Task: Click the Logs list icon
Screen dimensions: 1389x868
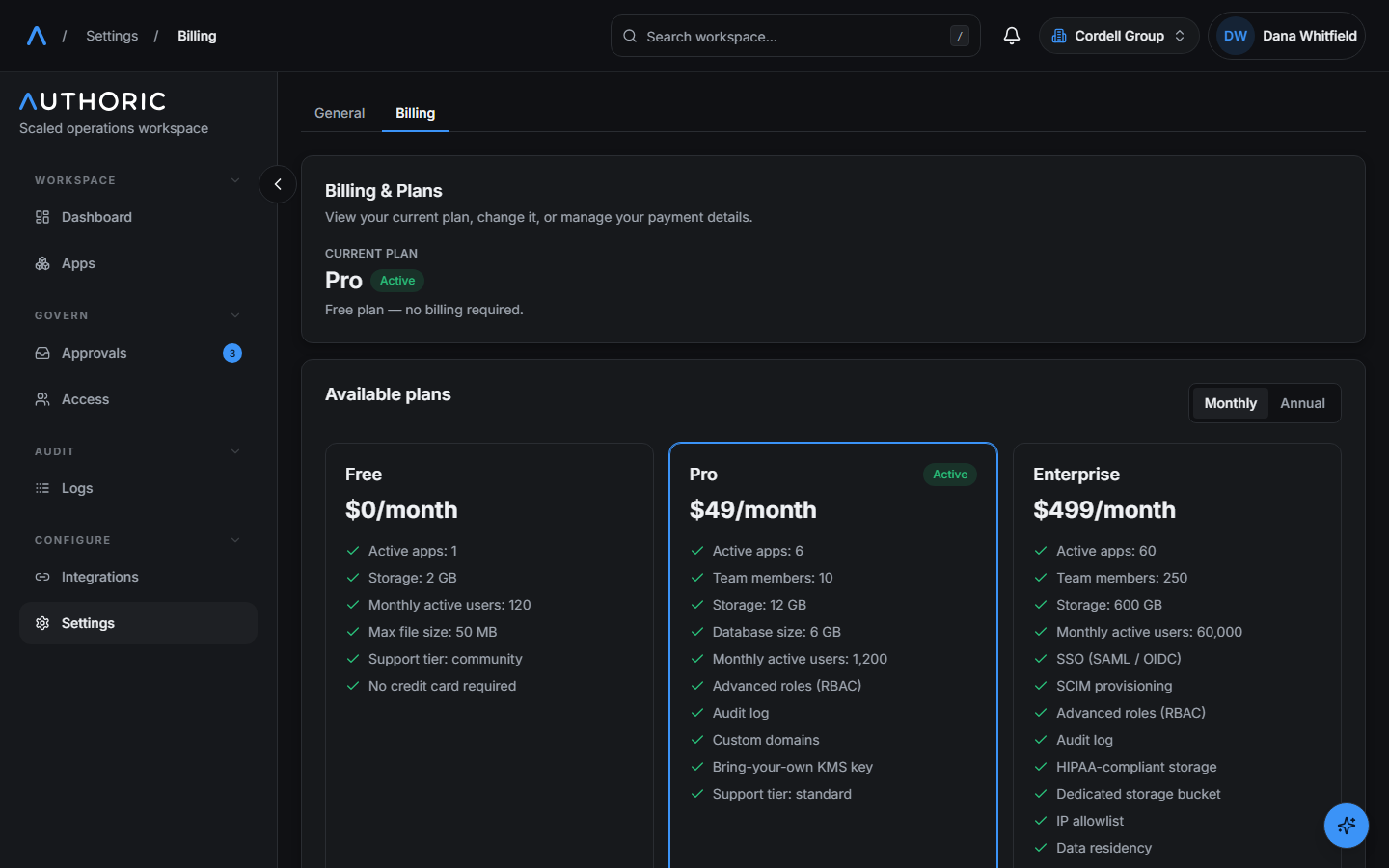Action: tap(42, 488)
